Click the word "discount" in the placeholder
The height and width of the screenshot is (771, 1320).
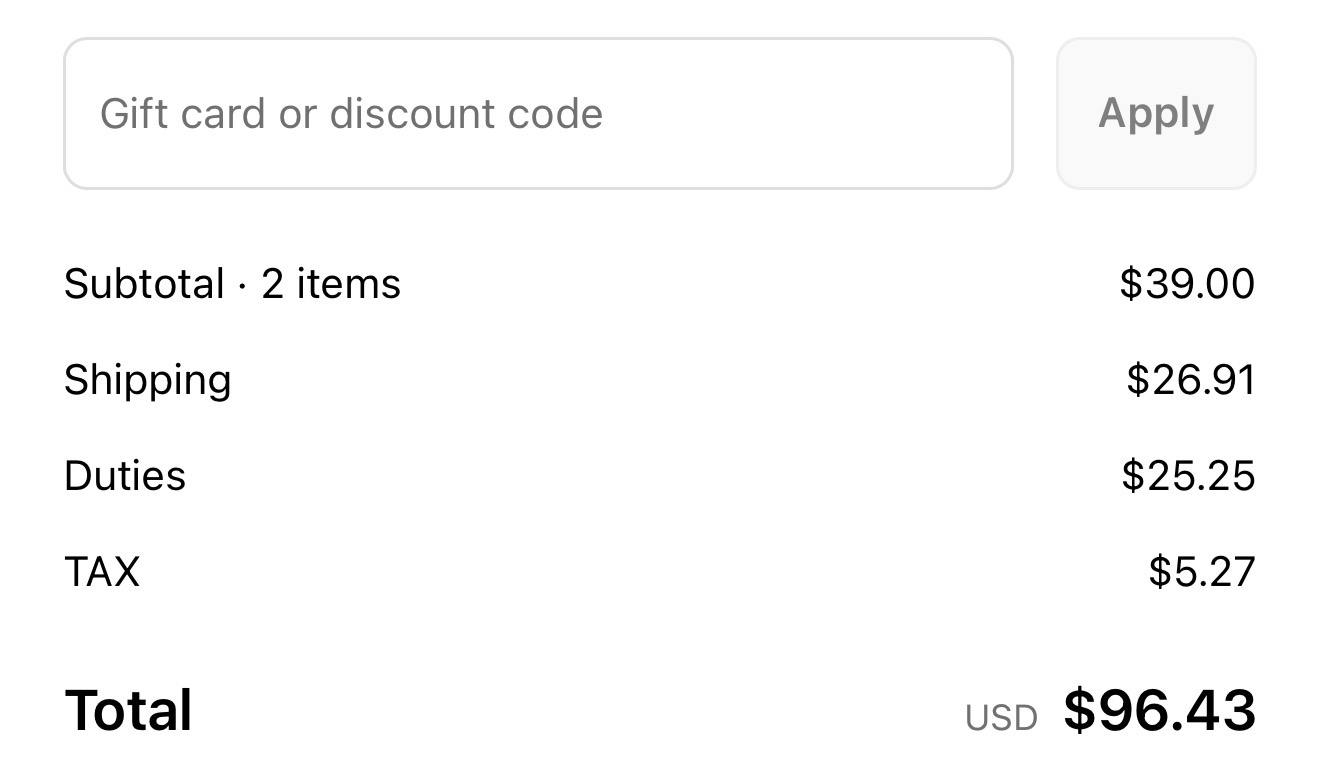412,114
